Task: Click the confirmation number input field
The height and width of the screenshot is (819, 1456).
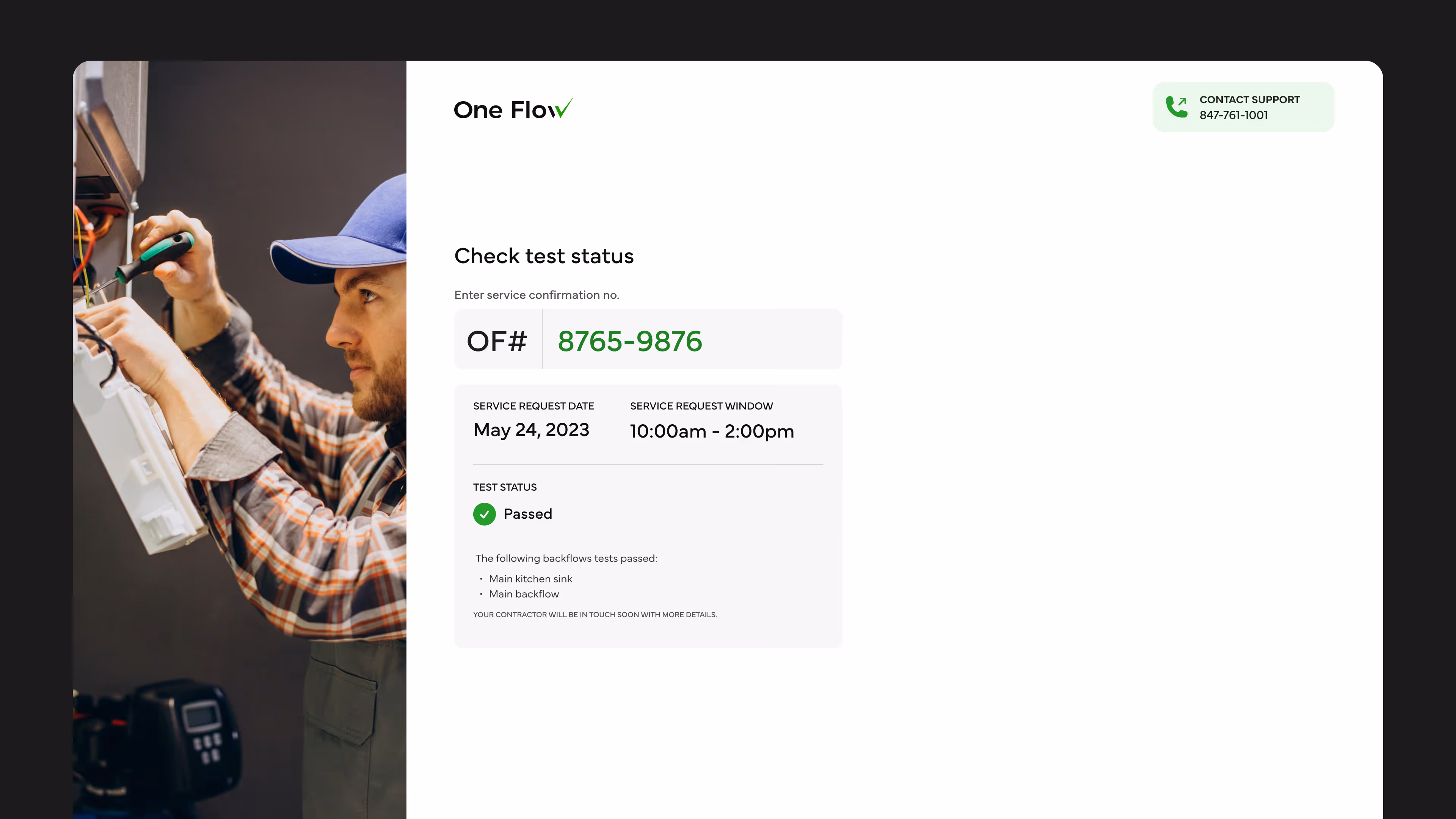Action: point(691,340)
